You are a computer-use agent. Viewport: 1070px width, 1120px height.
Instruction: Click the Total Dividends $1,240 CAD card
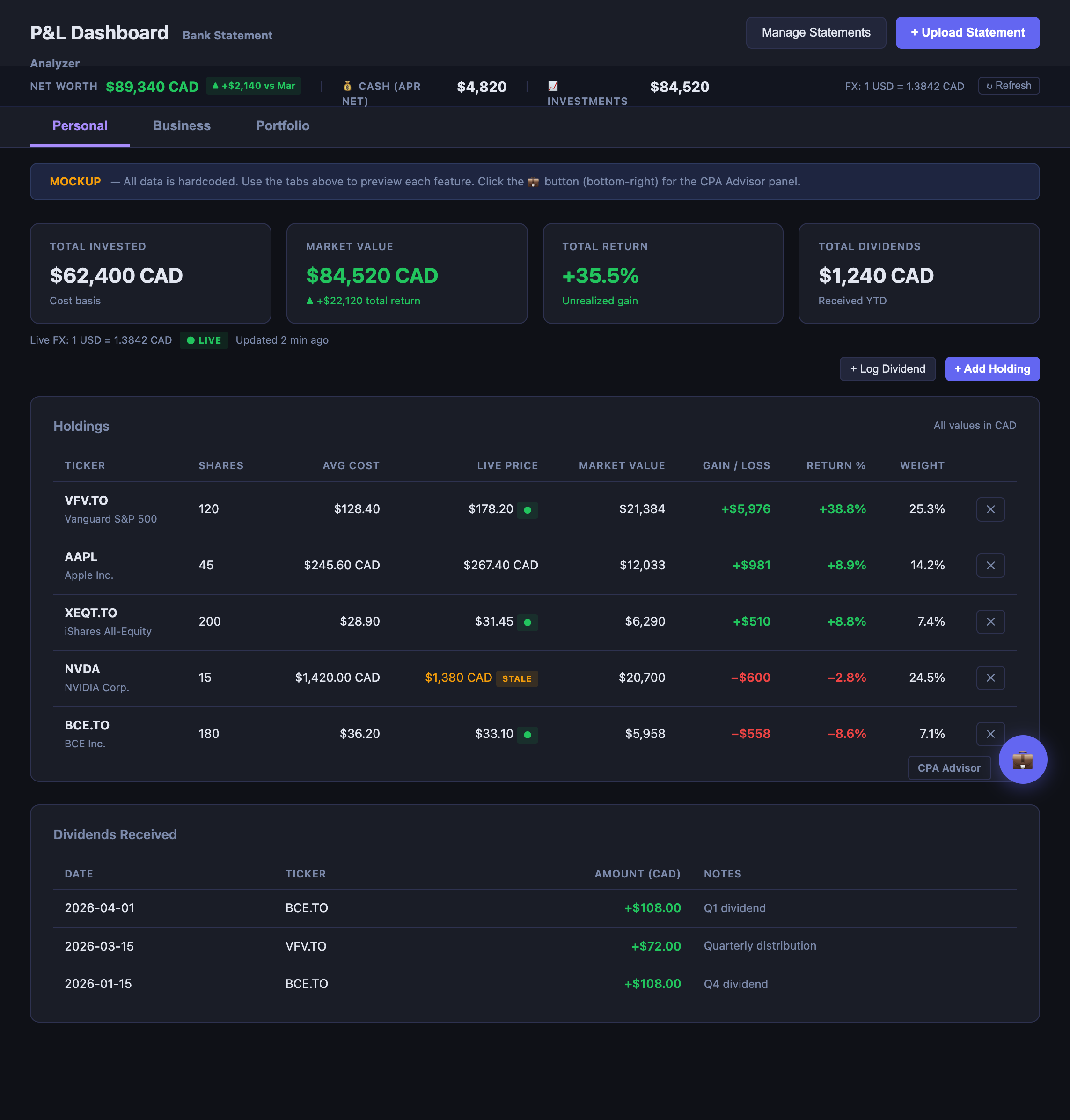(x=919, y=273)
